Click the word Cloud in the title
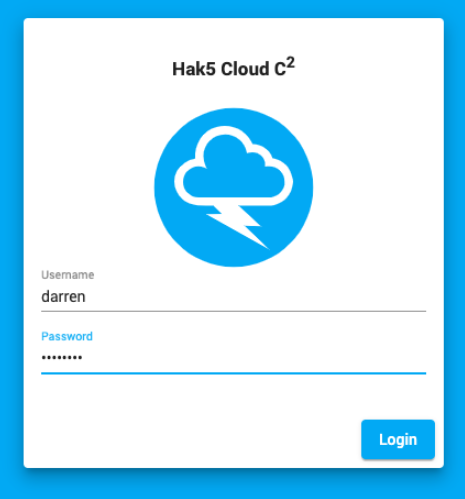465x499 pixels. (245, 69)
